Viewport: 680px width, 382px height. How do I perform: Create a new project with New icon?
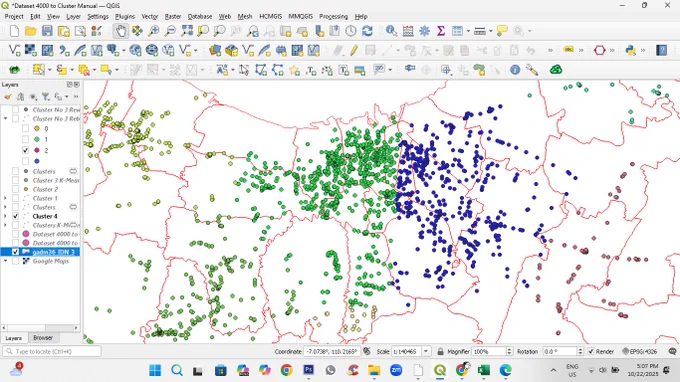coord(14,31)
